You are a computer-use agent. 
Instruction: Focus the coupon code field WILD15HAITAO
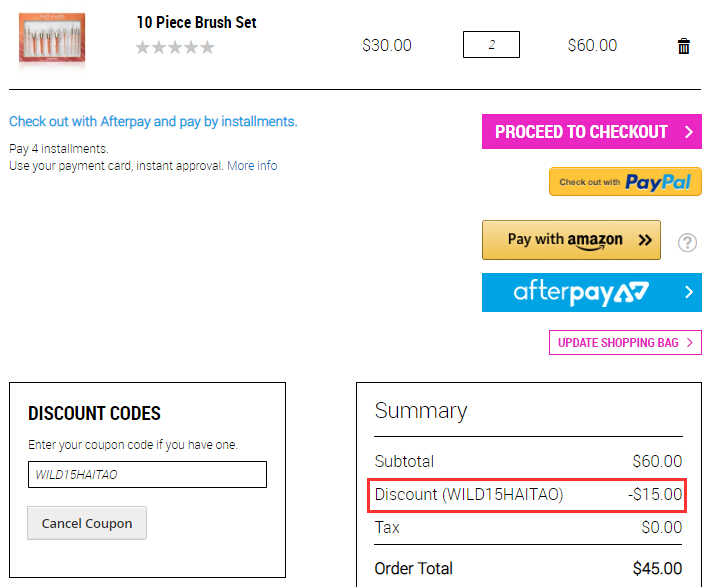tap(147, 474)
